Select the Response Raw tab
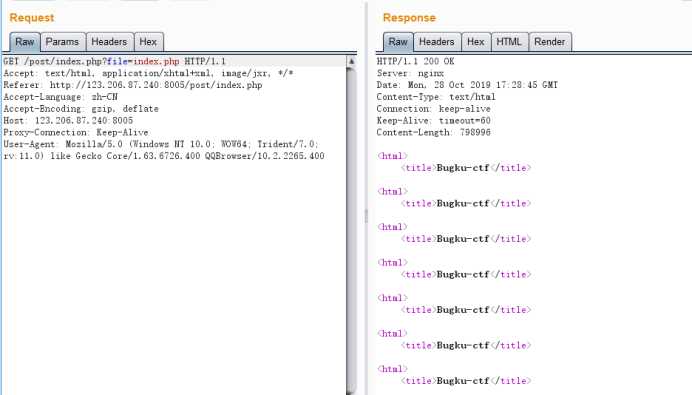Screen dimensions: 692x395 click(x=398, y=42)
